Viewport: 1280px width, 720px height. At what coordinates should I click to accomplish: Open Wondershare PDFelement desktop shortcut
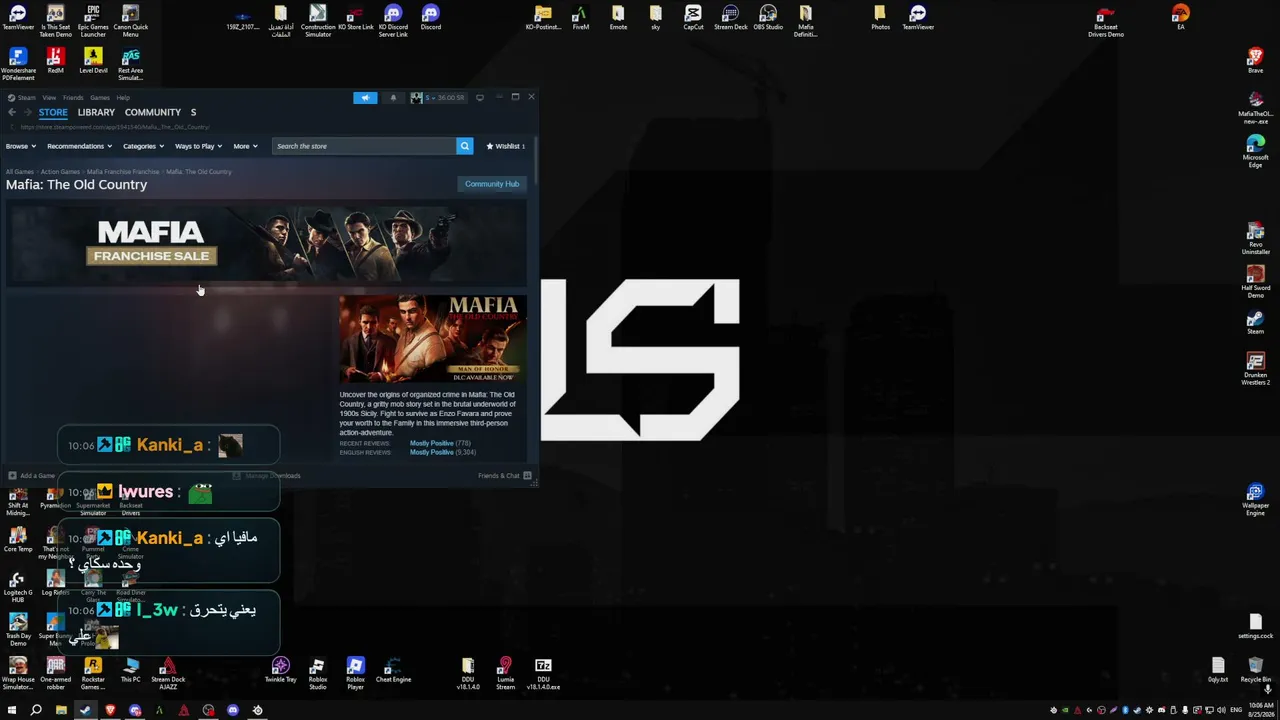18,64
